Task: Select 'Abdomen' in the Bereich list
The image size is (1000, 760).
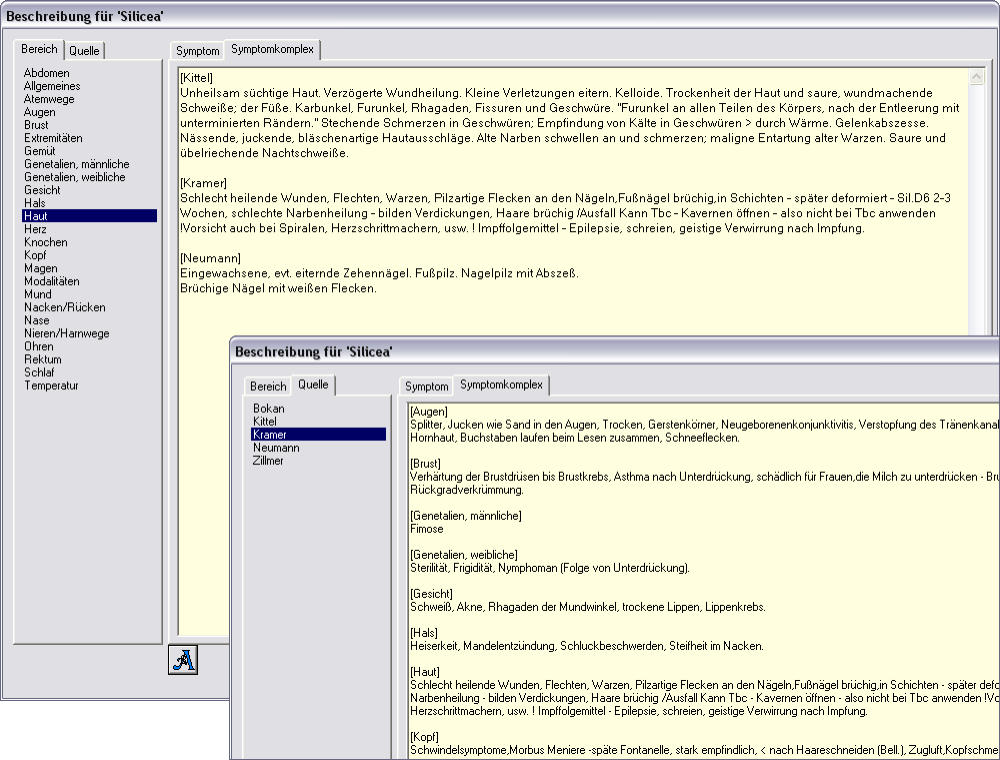Action: pyautogui.click(x=46, y=73)
